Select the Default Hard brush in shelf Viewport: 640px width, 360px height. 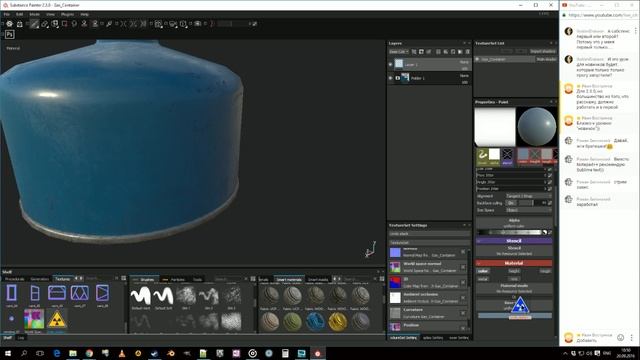[x=140, y=296]
